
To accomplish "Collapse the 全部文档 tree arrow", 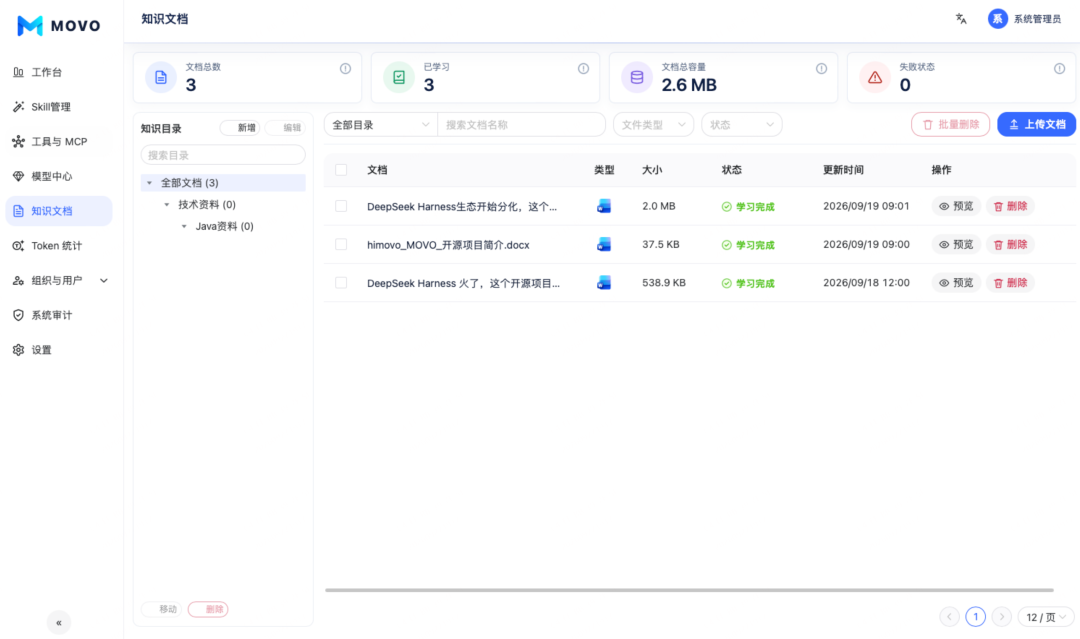I will (x=149, y=183).
